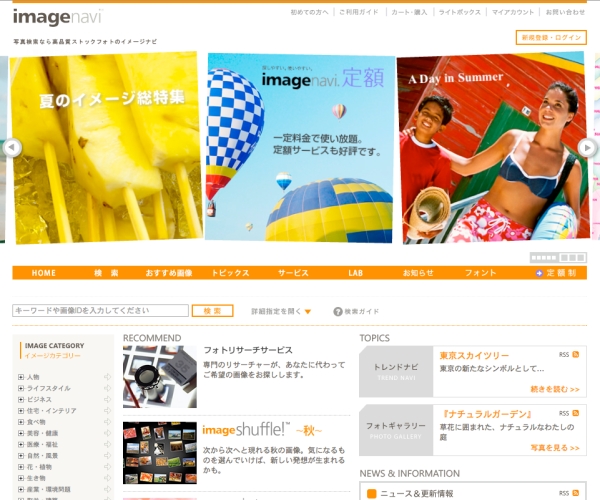This screenshot has height=500, width=600.
Task: Click the imagenavi logo
Action: [57, 17]
